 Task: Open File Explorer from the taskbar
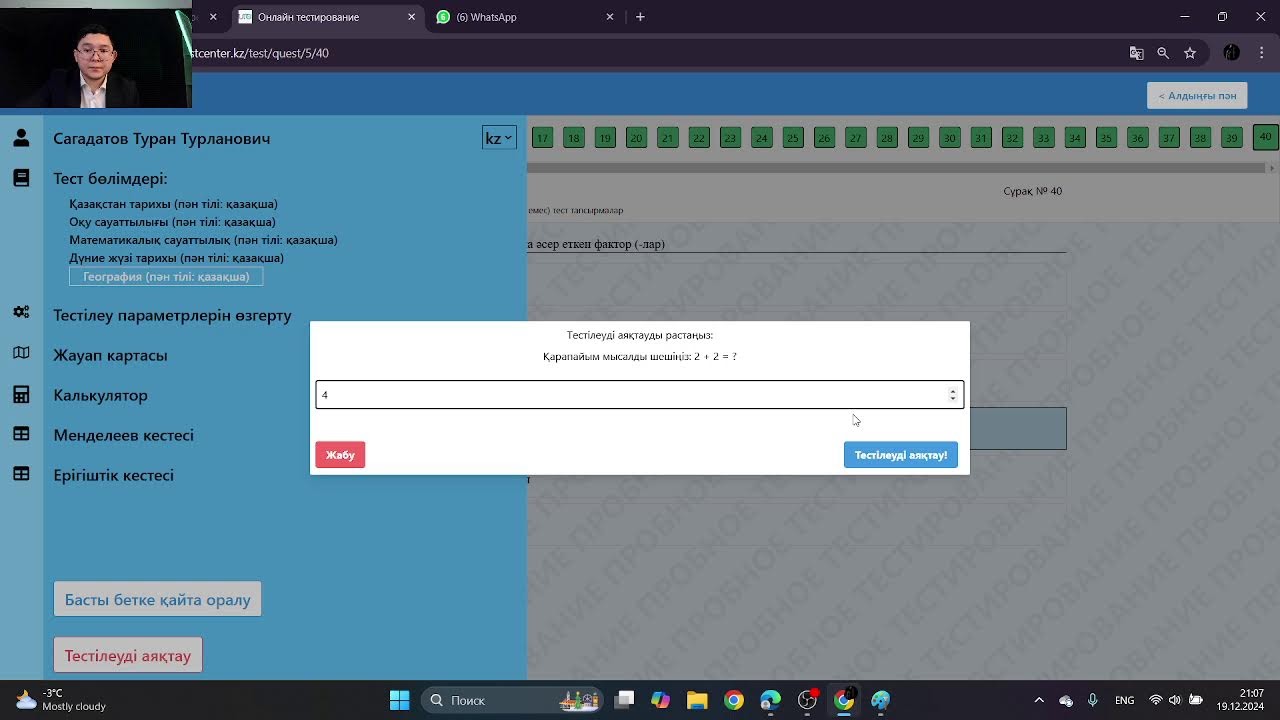click(697, 700)
